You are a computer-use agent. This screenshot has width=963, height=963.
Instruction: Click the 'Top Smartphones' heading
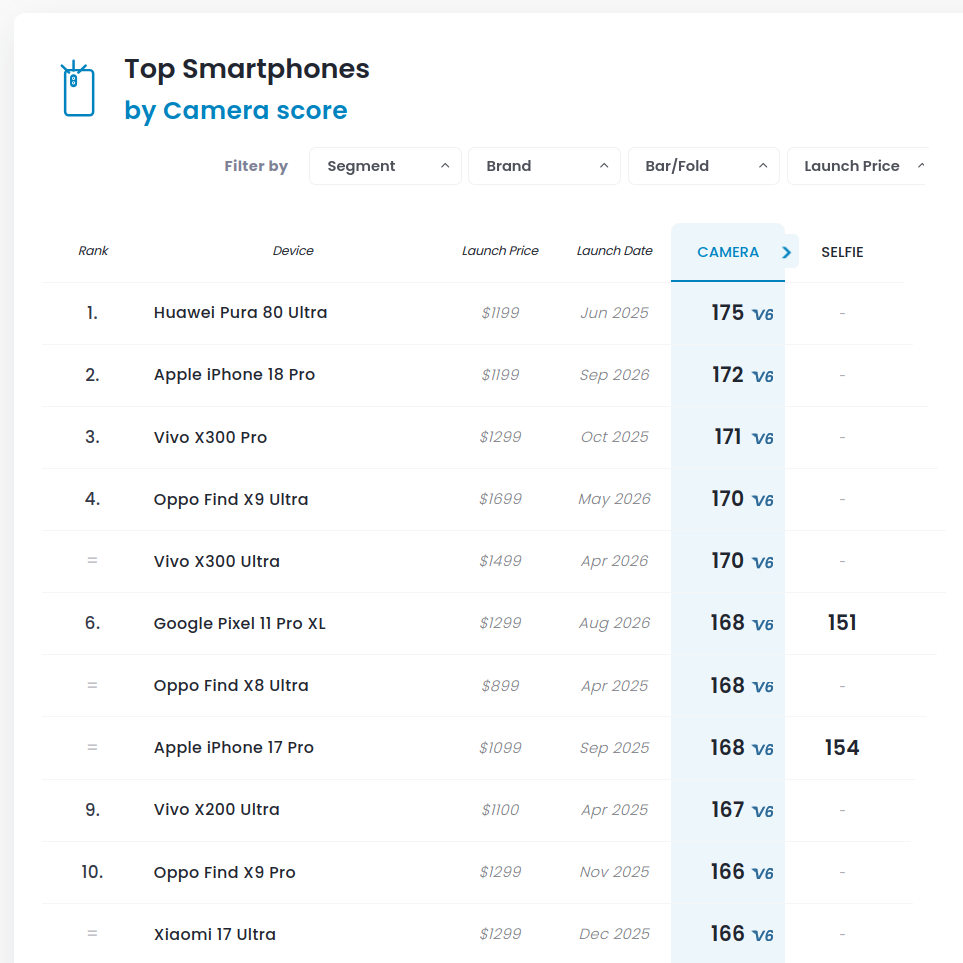point(247,69)
